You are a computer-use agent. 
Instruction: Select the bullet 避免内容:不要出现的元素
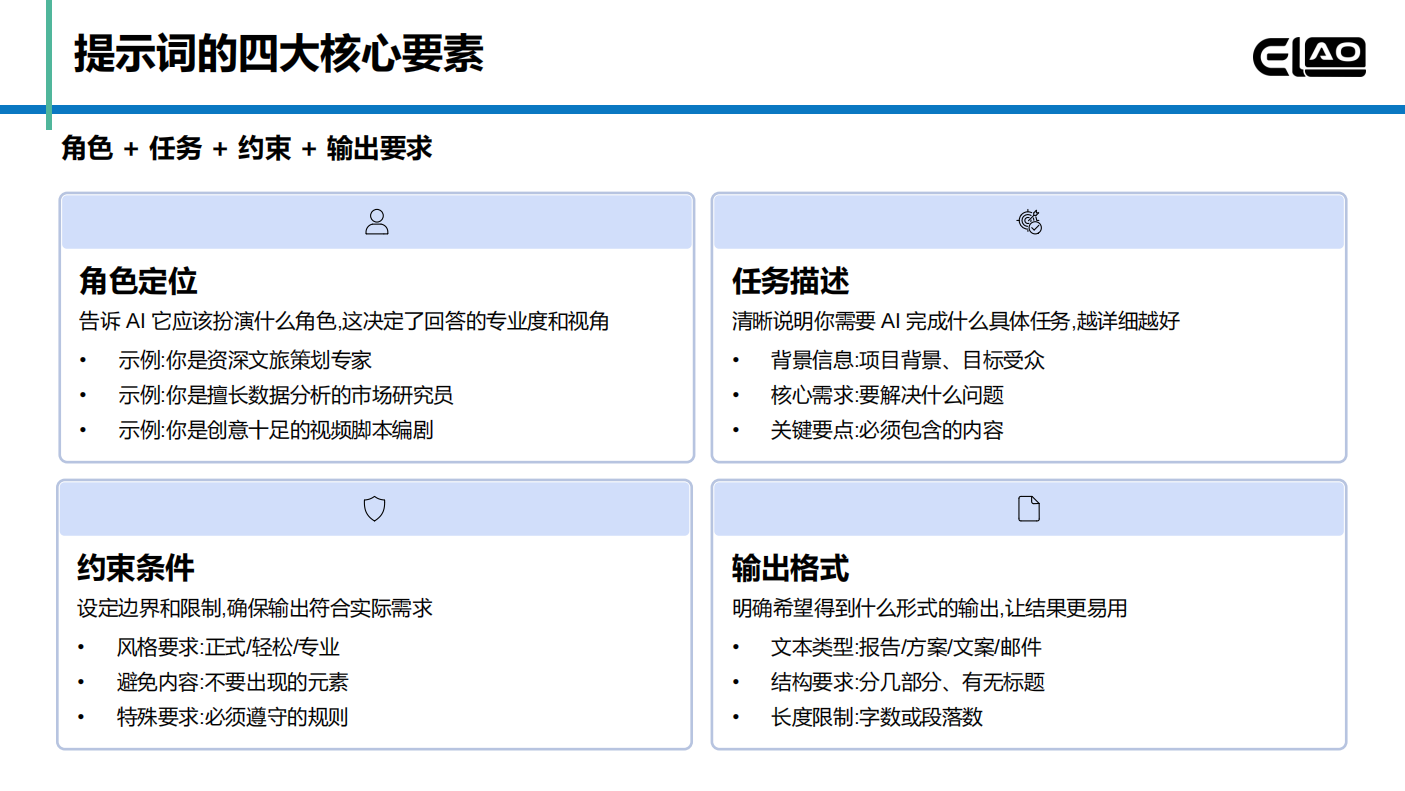[232, 682]
